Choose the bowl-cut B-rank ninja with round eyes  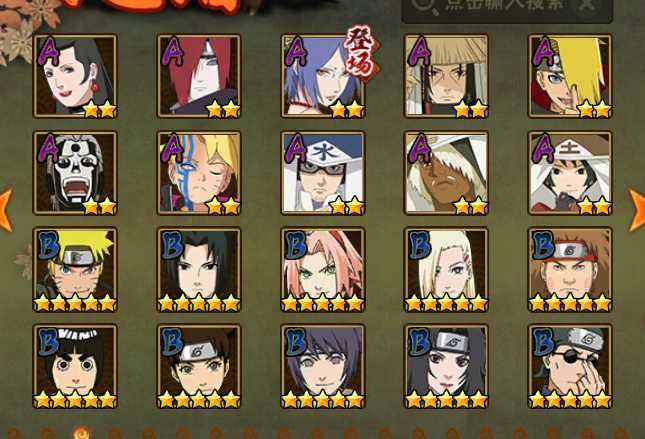coord(75,367)
